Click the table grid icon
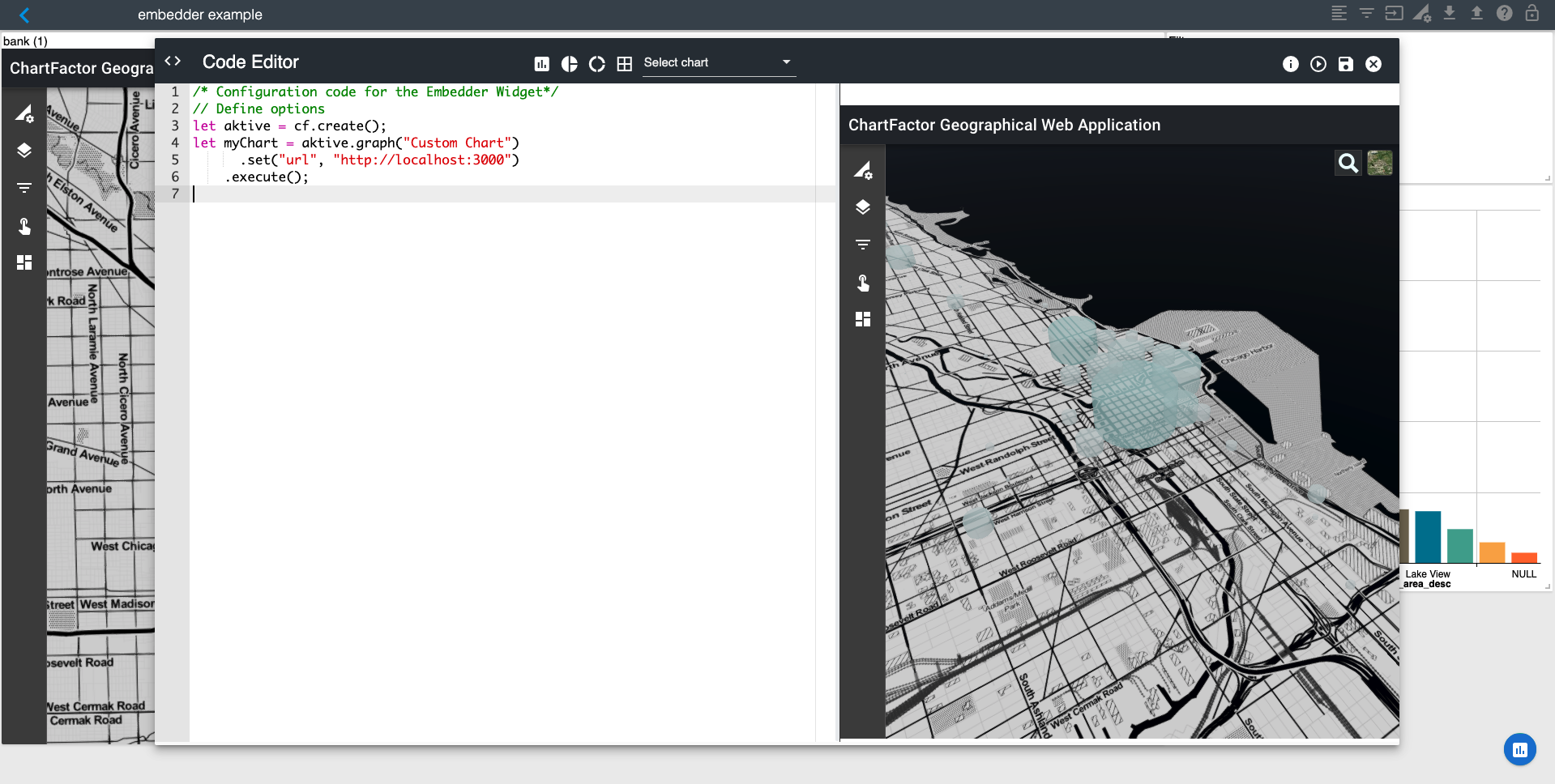This screenshot has width=1555, height=784. (x=625, y=64)
